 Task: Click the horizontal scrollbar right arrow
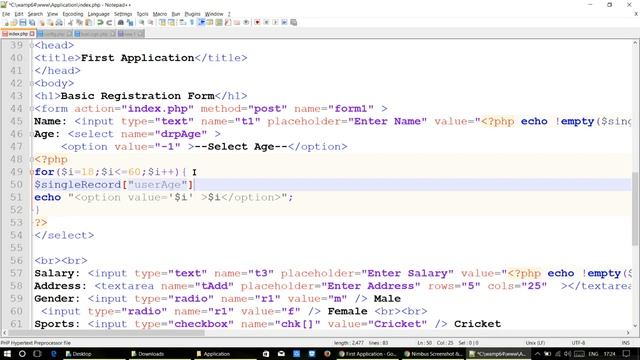pyautogui.click(x=628, y=333)
